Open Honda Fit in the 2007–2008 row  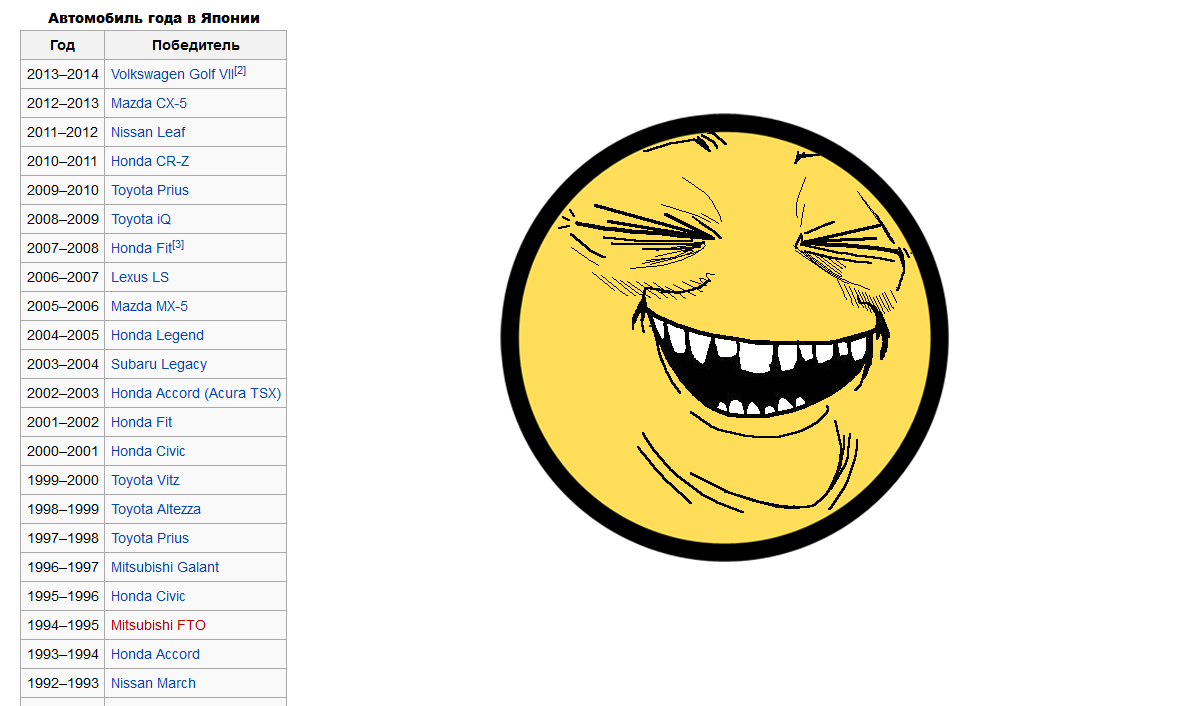[x=141, y=249]
